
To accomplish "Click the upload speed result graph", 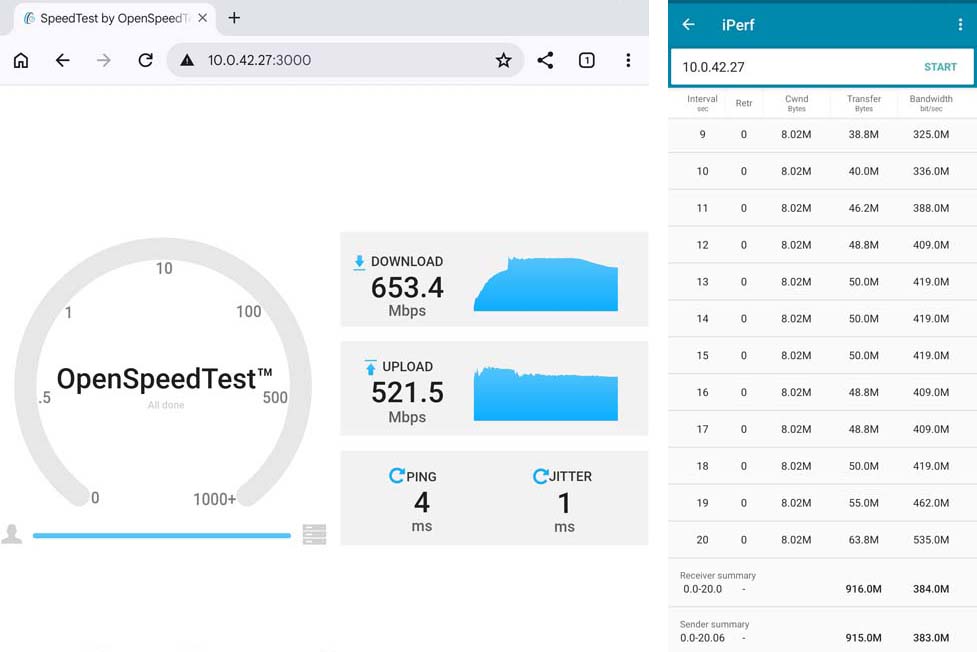I will click(x=545, y=393).
